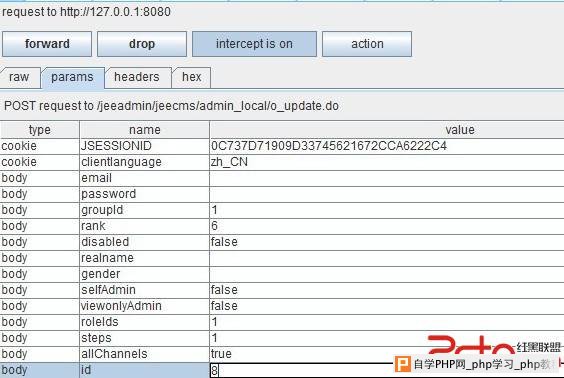Select the groupId name cell
Viewport: 564px width, 378px height.
click(x=144, y=210)
